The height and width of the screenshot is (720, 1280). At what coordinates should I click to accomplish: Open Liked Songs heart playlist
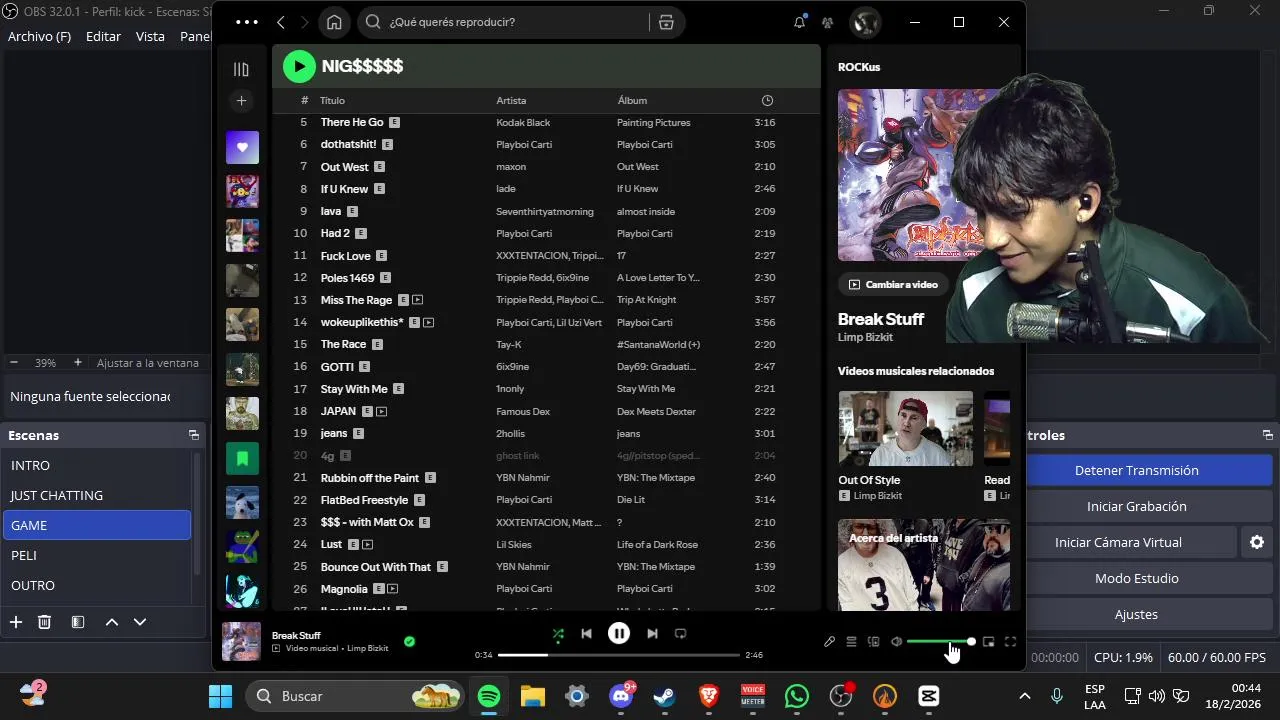tap(242, 147)
